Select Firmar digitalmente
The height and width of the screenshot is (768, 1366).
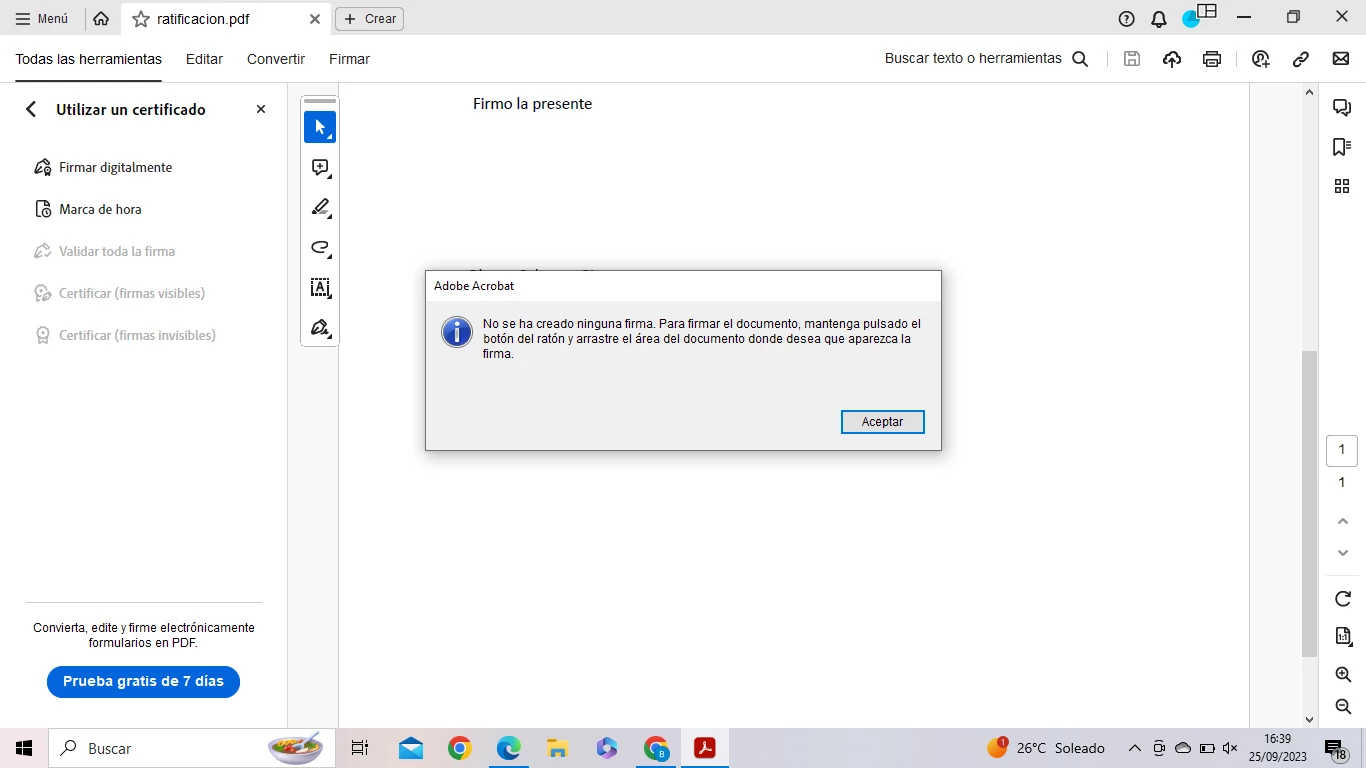click(104, 167)
